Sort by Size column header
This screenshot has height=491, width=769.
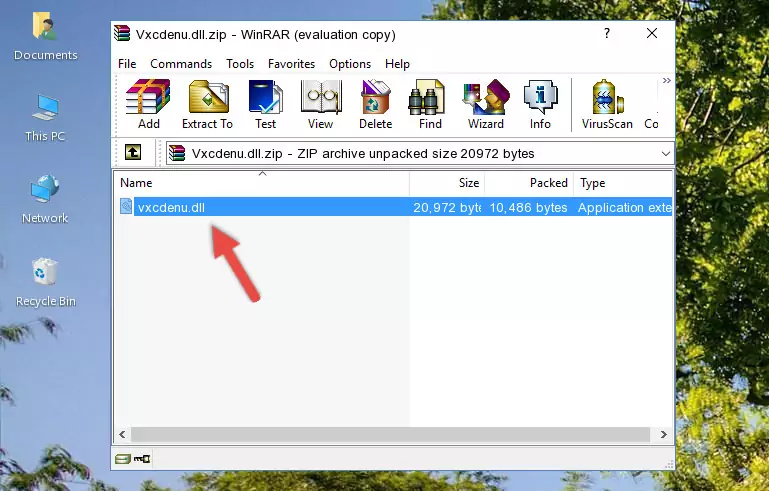pyautogui.click(x=447, y=183)
